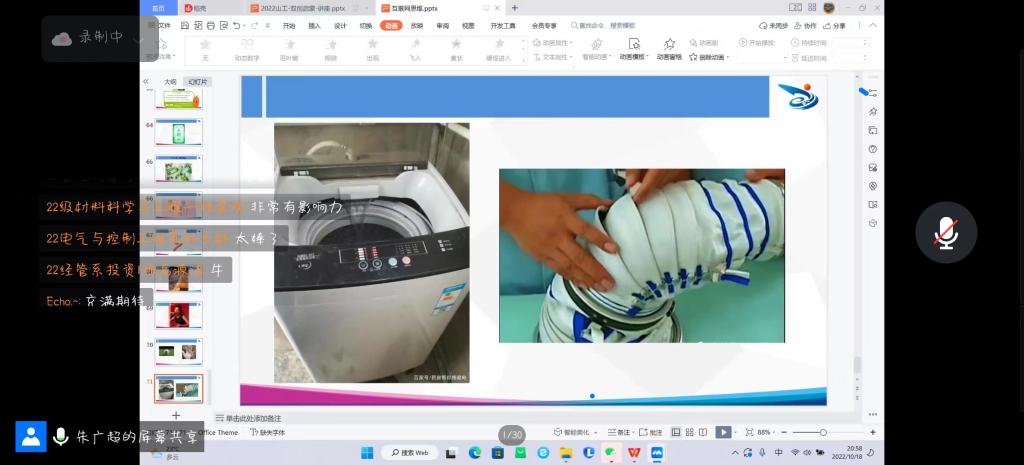Switch to the 2022山工 presentation tab
1024x465 pixels.
pos(301,8)
